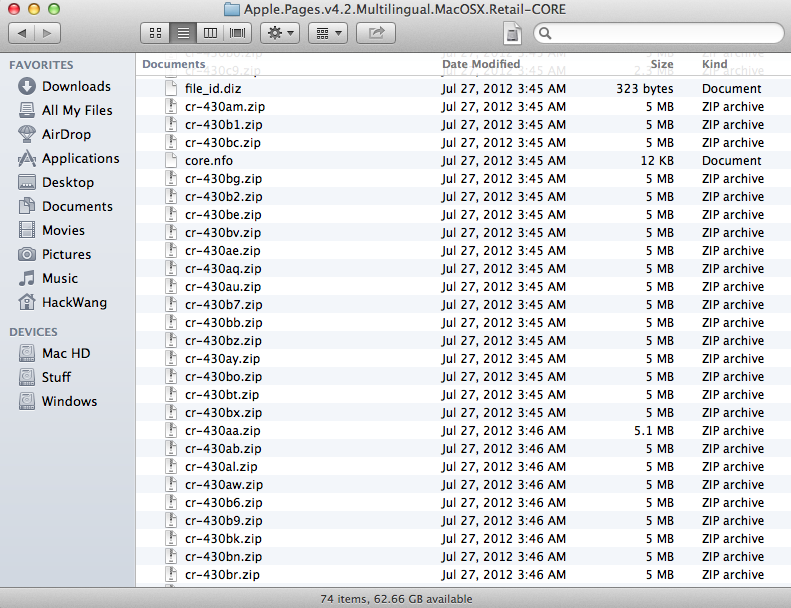Sort by the Kind column
This screenshot has height=608, width=791.
pos(714,64)
